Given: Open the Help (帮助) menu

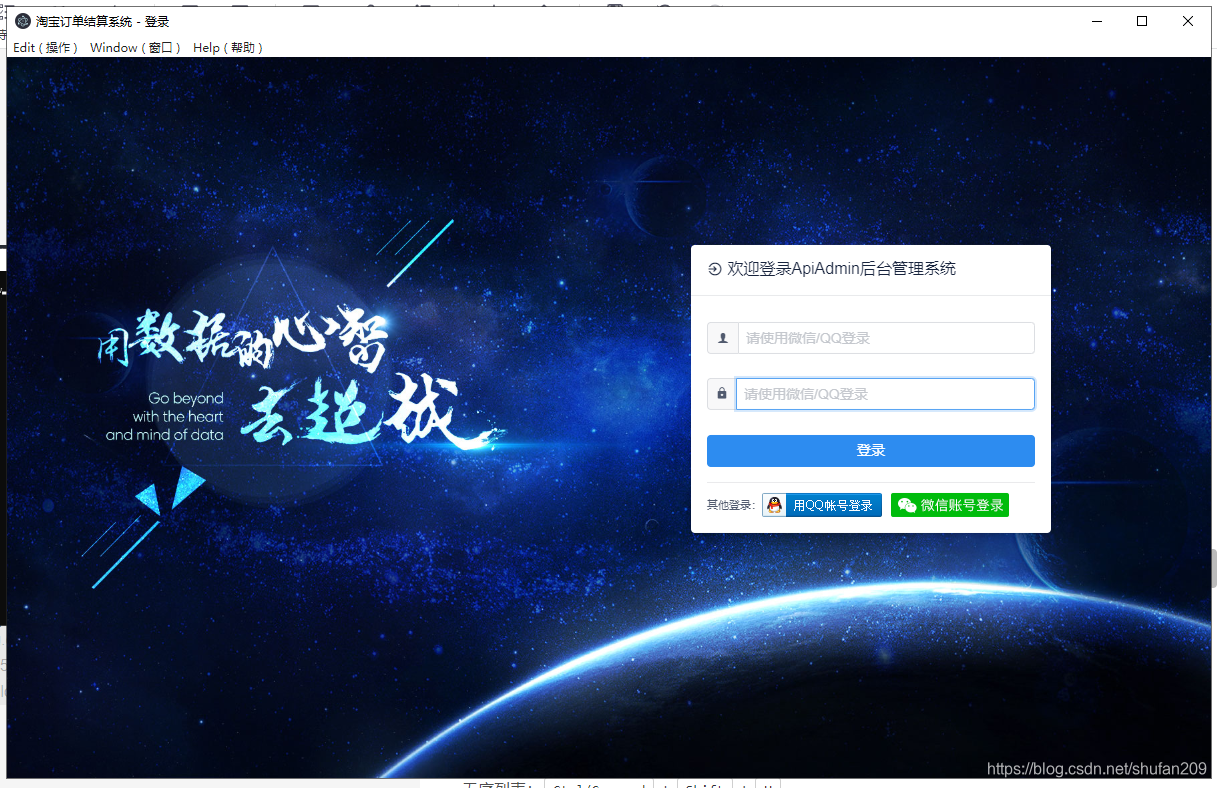Looking at the screenshot, I should pyautogui.click(x=228, y=48).
